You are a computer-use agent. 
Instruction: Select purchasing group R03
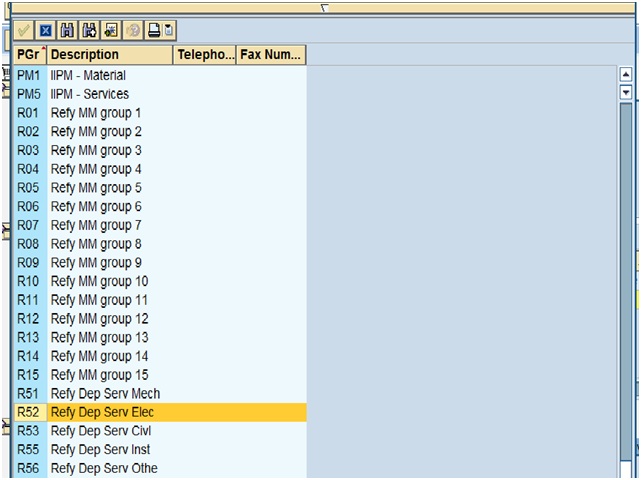point(28,150)
